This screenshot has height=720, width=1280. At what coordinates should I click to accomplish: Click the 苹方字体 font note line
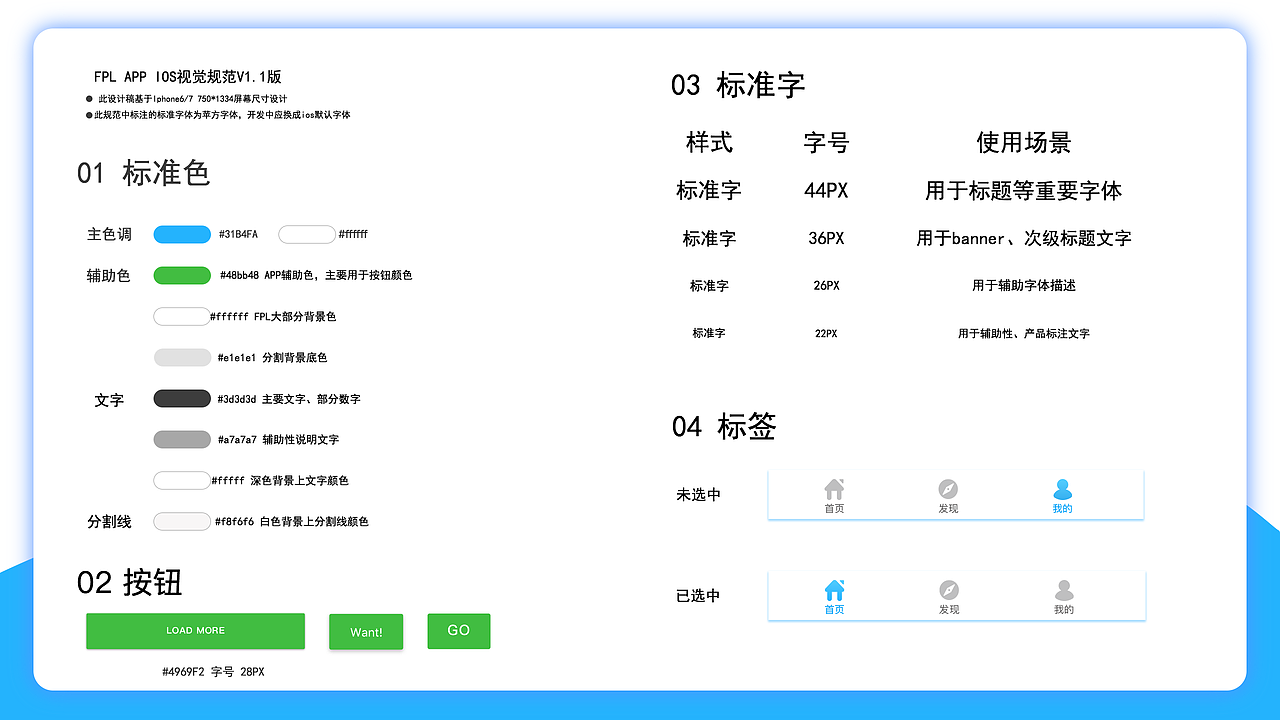221,115
